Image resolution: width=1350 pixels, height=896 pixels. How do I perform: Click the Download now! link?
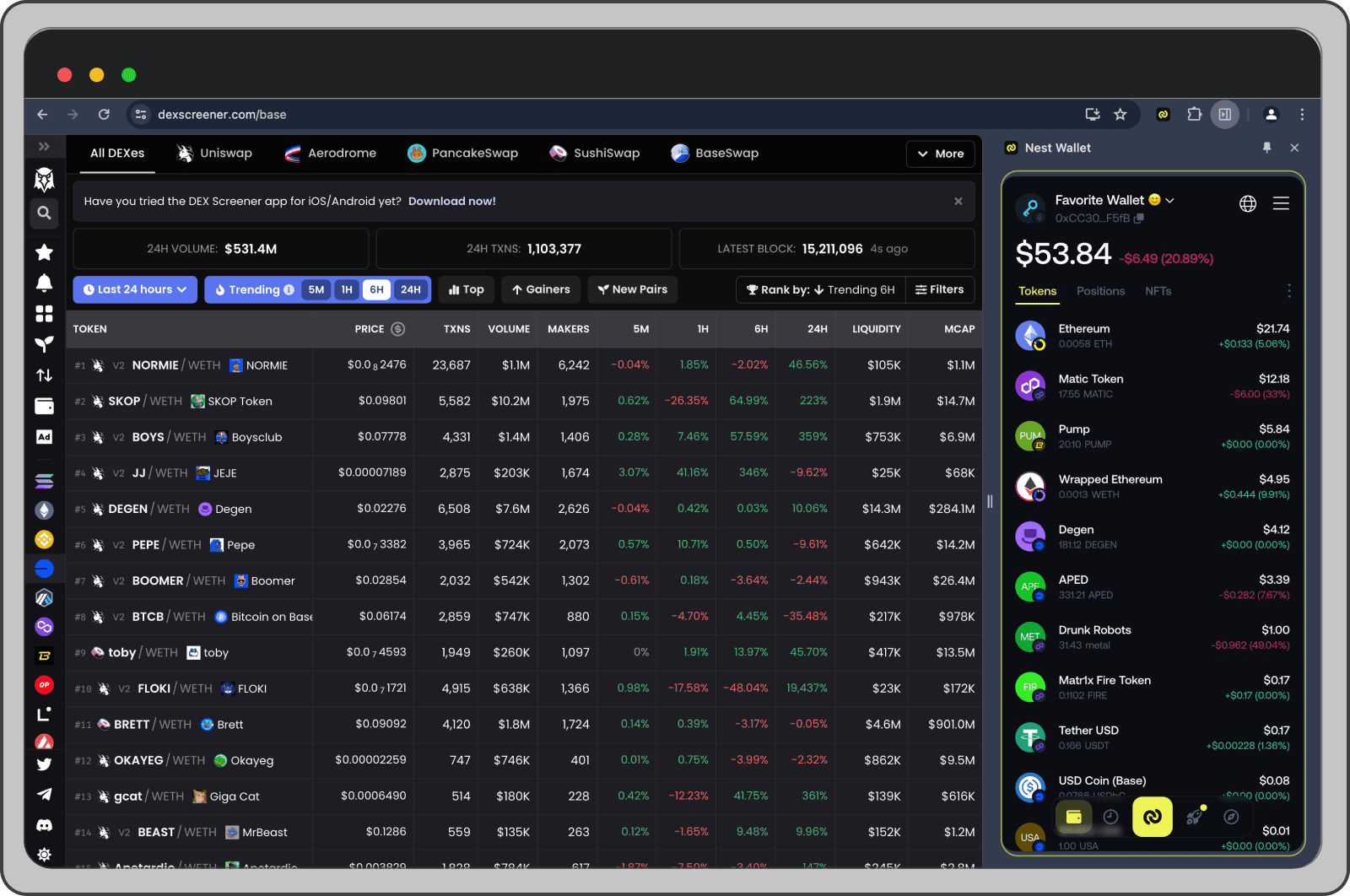(x=452, y=202)
